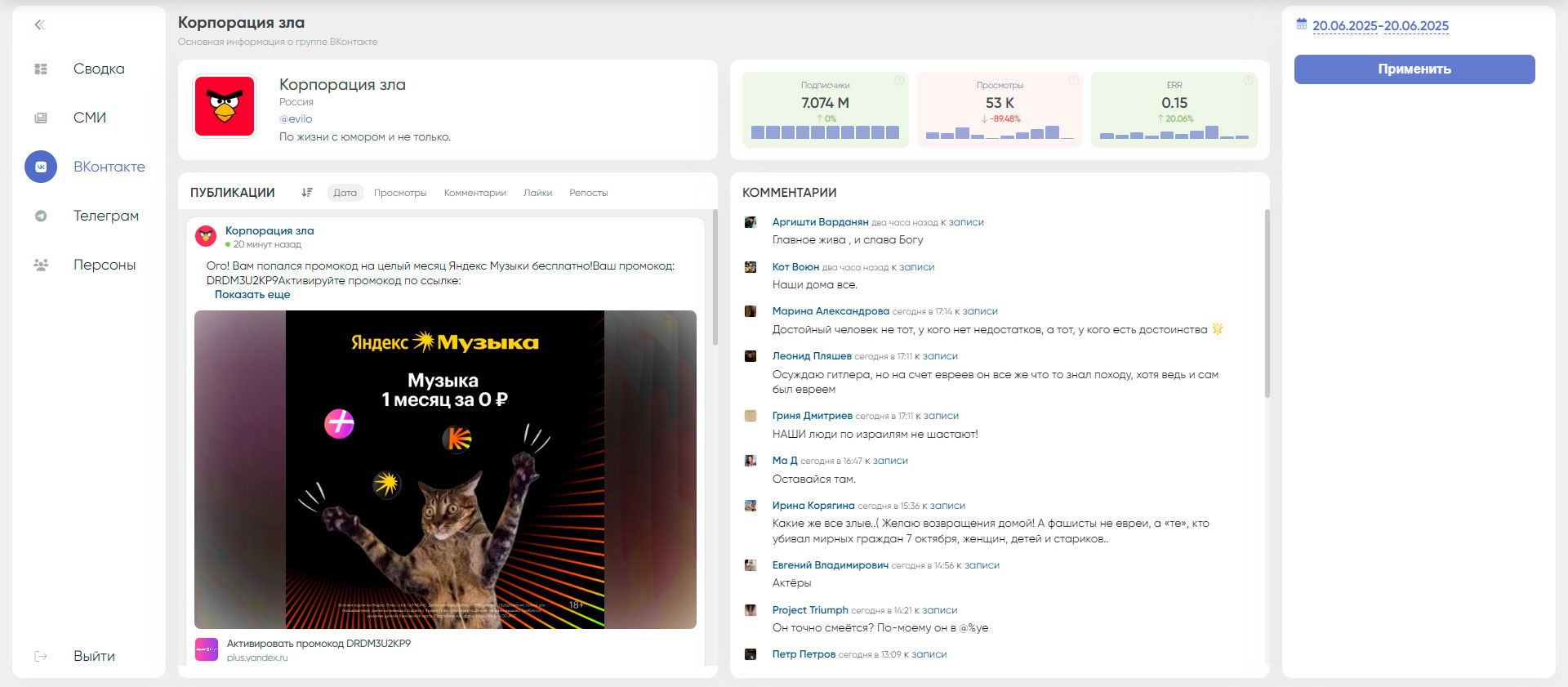Open Аргишти Варданян commenter profile
The height and width of the screenshot is (687, 1568).
[820, 222]
